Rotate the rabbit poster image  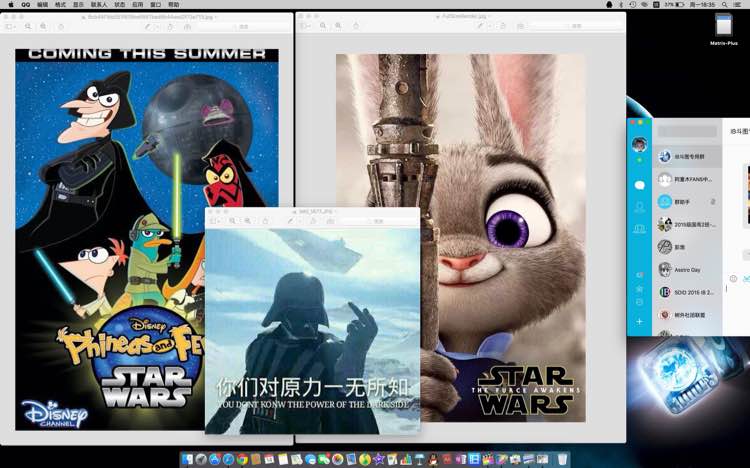(503, 26)
